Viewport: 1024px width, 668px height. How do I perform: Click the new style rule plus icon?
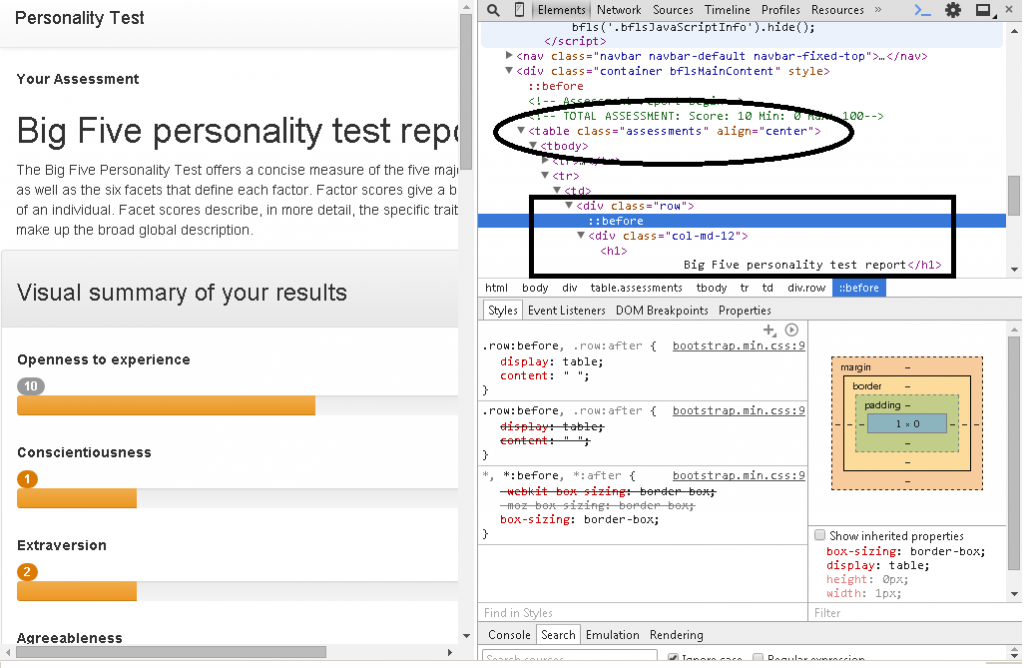[769, 330]
